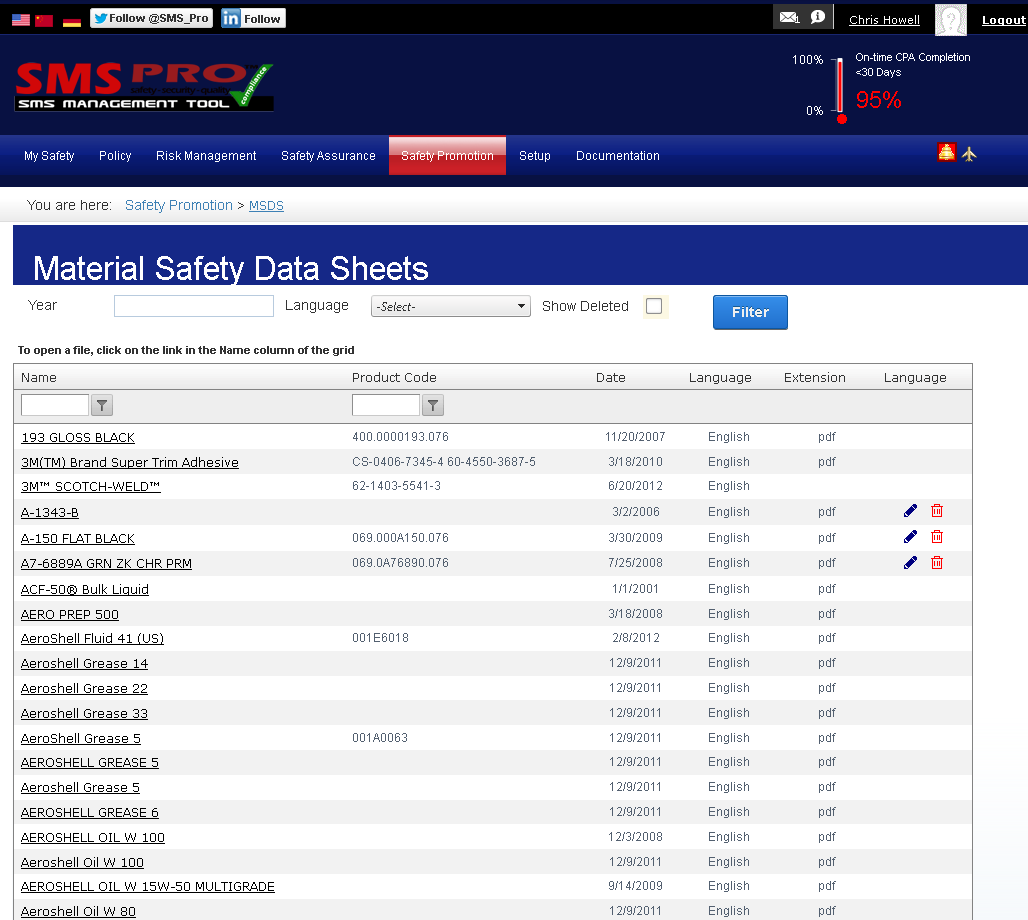Delete the A7-6889A GRN ZK CHR PRM record
Image resolution: width=1028 pixels, height=920 pixels.
point(937,562)
